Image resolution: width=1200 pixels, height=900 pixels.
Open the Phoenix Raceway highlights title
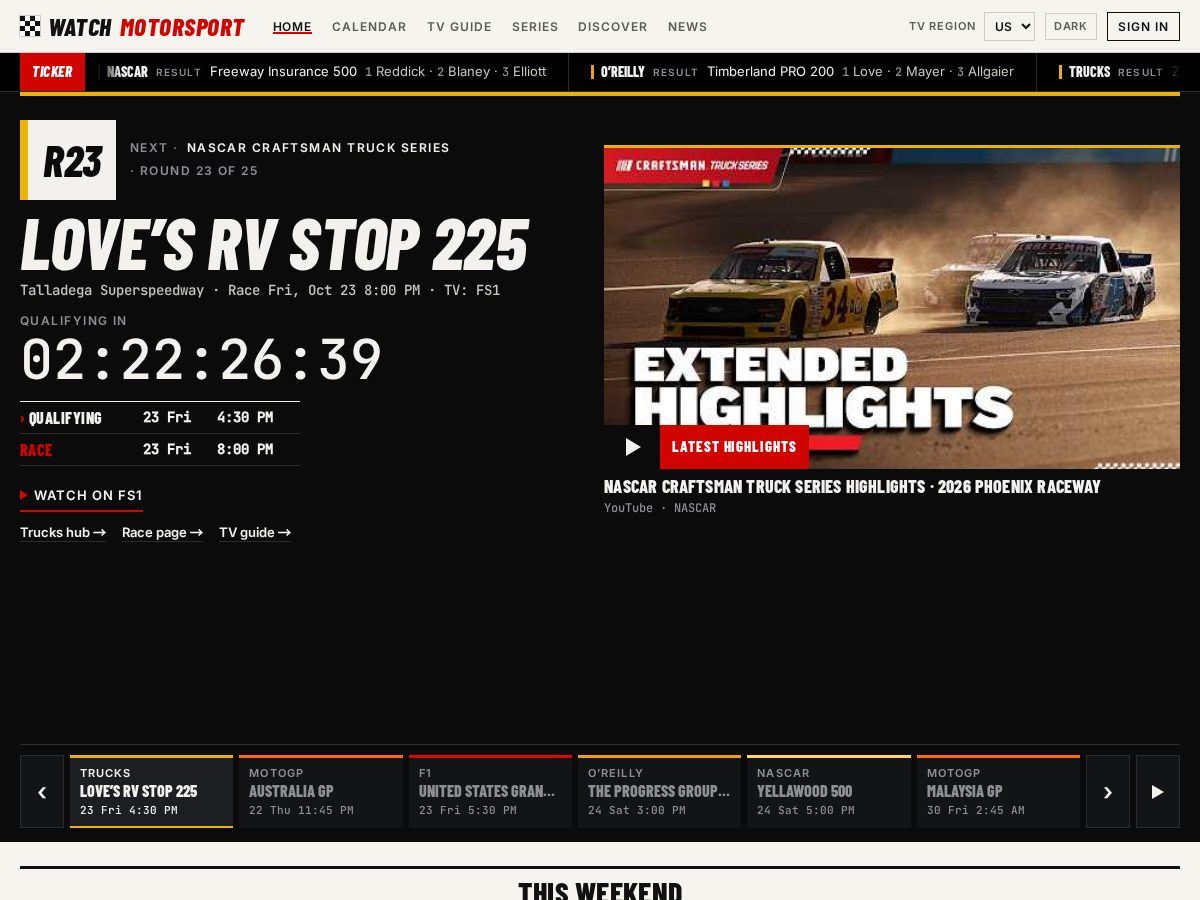(852, 487)
